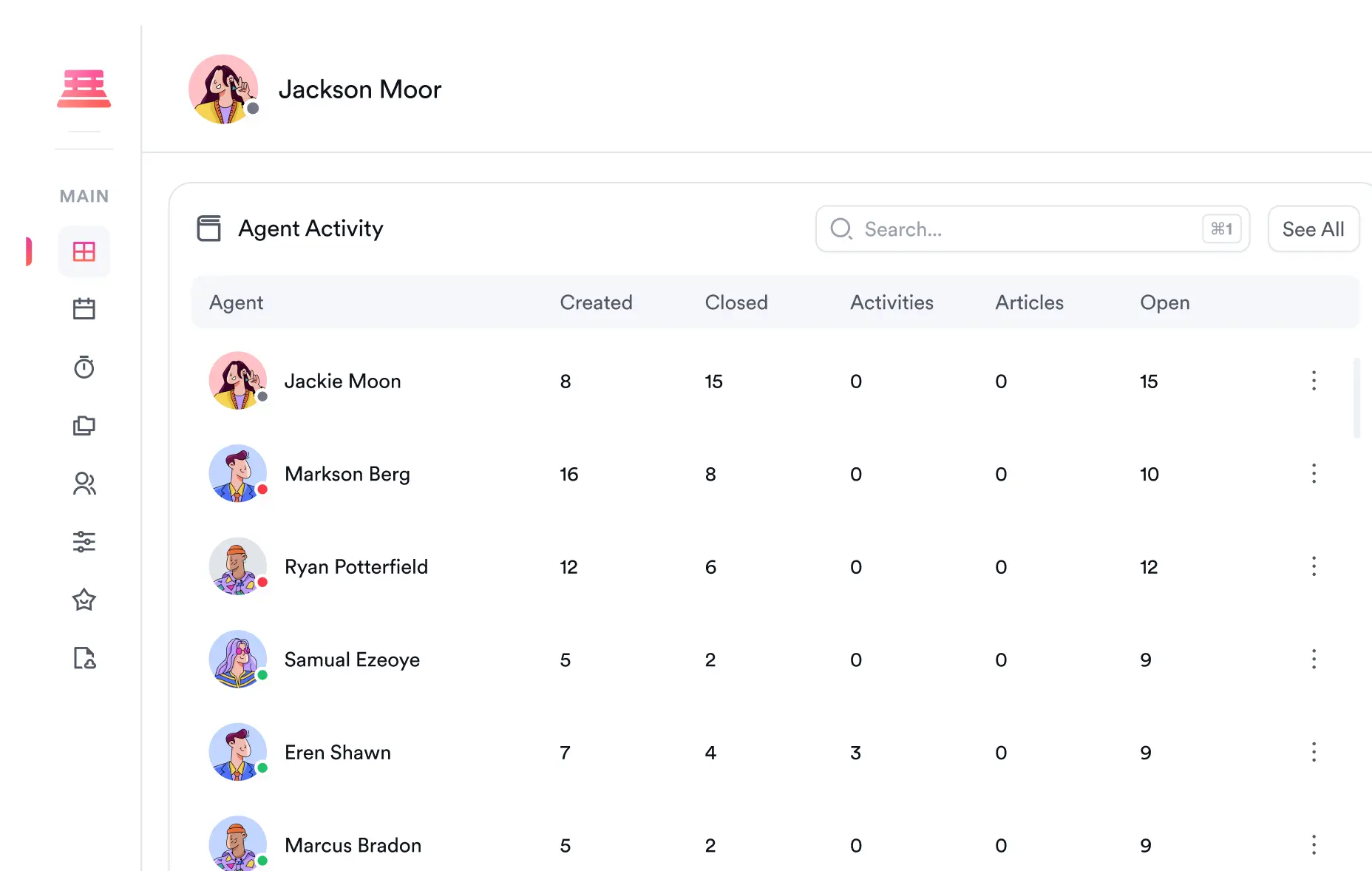Click Jackie Moon's avatar
Image resolution: width=1372 pixels, height=871 pixels.
238,381
